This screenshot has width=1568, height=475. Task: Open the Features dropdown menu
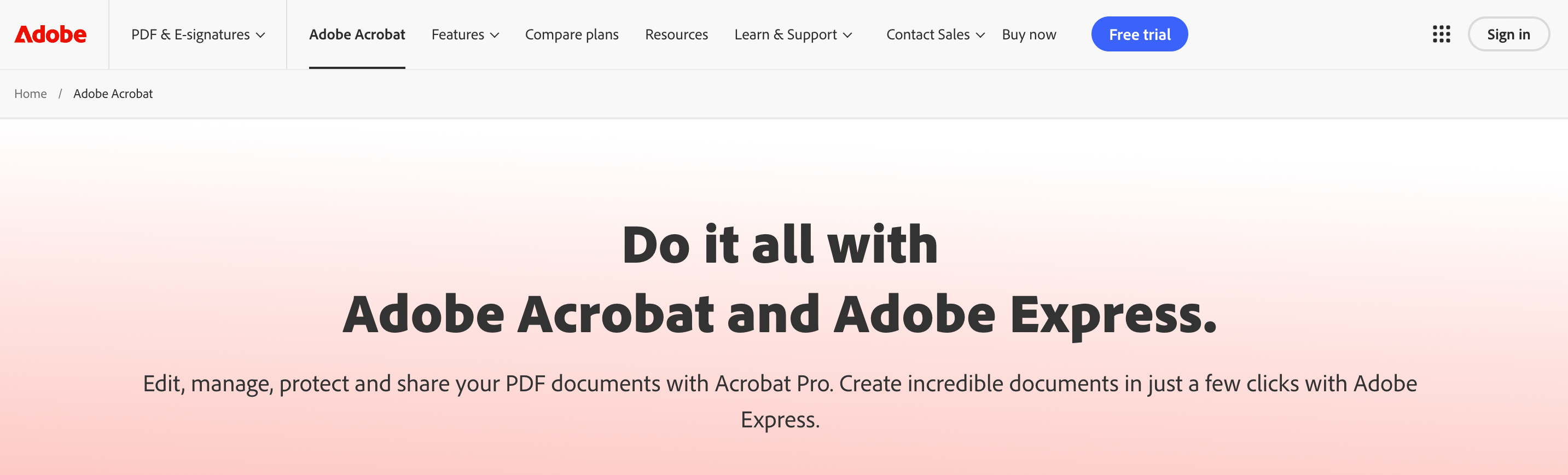click(458, 34)
